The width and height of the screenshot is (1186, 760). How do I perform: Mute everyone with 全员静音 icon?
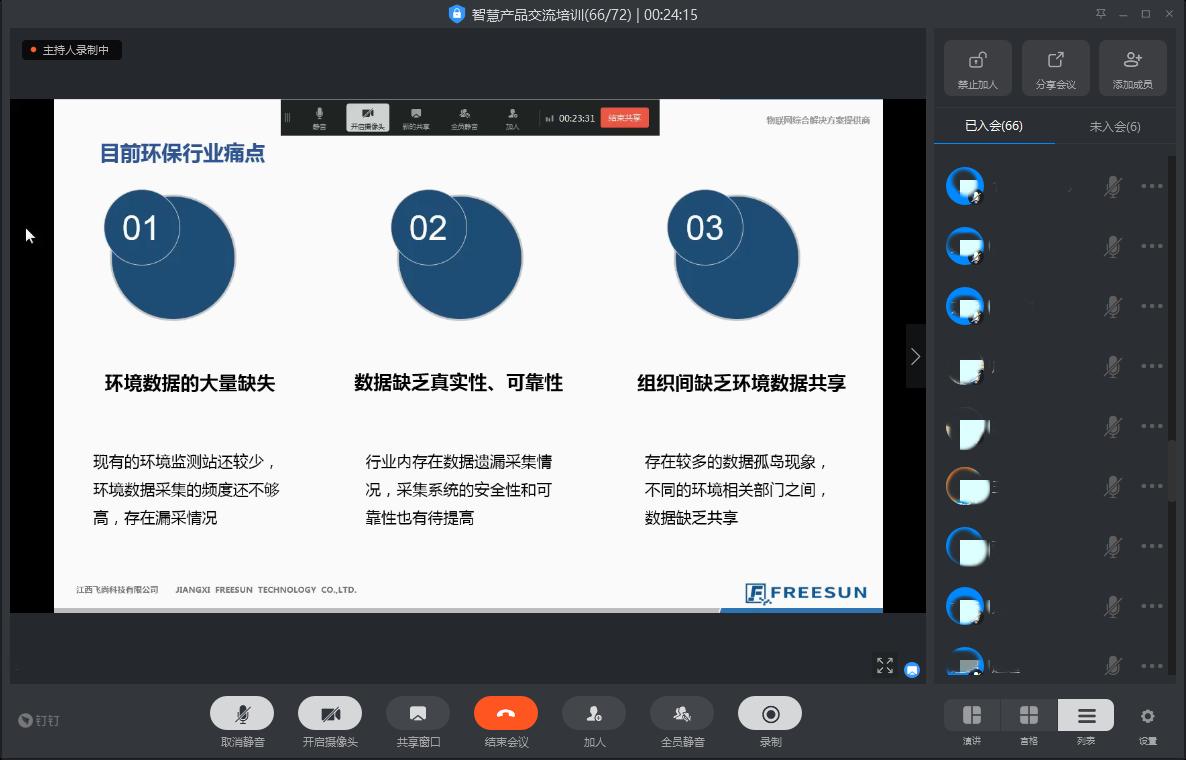click(x=682, y=713)
